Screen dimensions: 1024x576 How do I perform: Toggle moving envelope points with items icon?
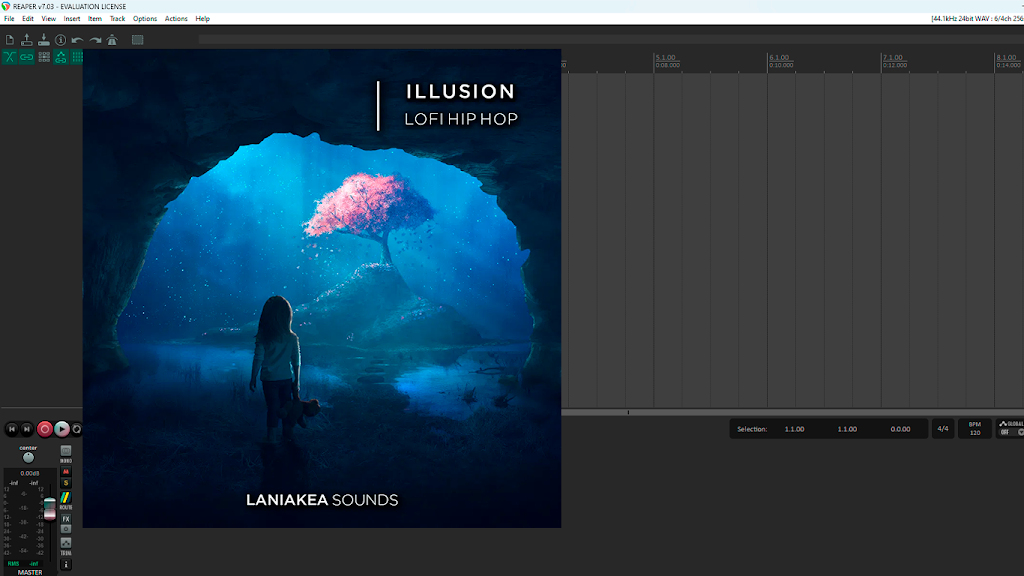61,57
